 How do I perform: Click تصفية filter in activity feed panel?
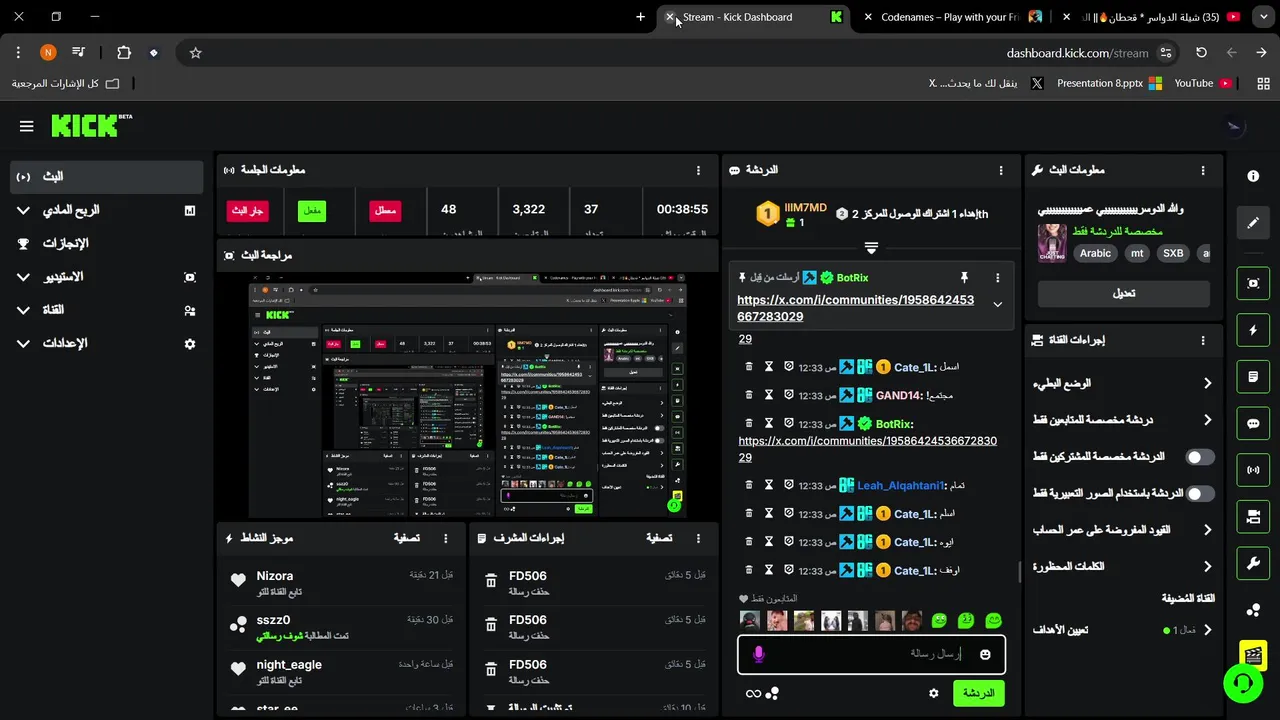407,538
